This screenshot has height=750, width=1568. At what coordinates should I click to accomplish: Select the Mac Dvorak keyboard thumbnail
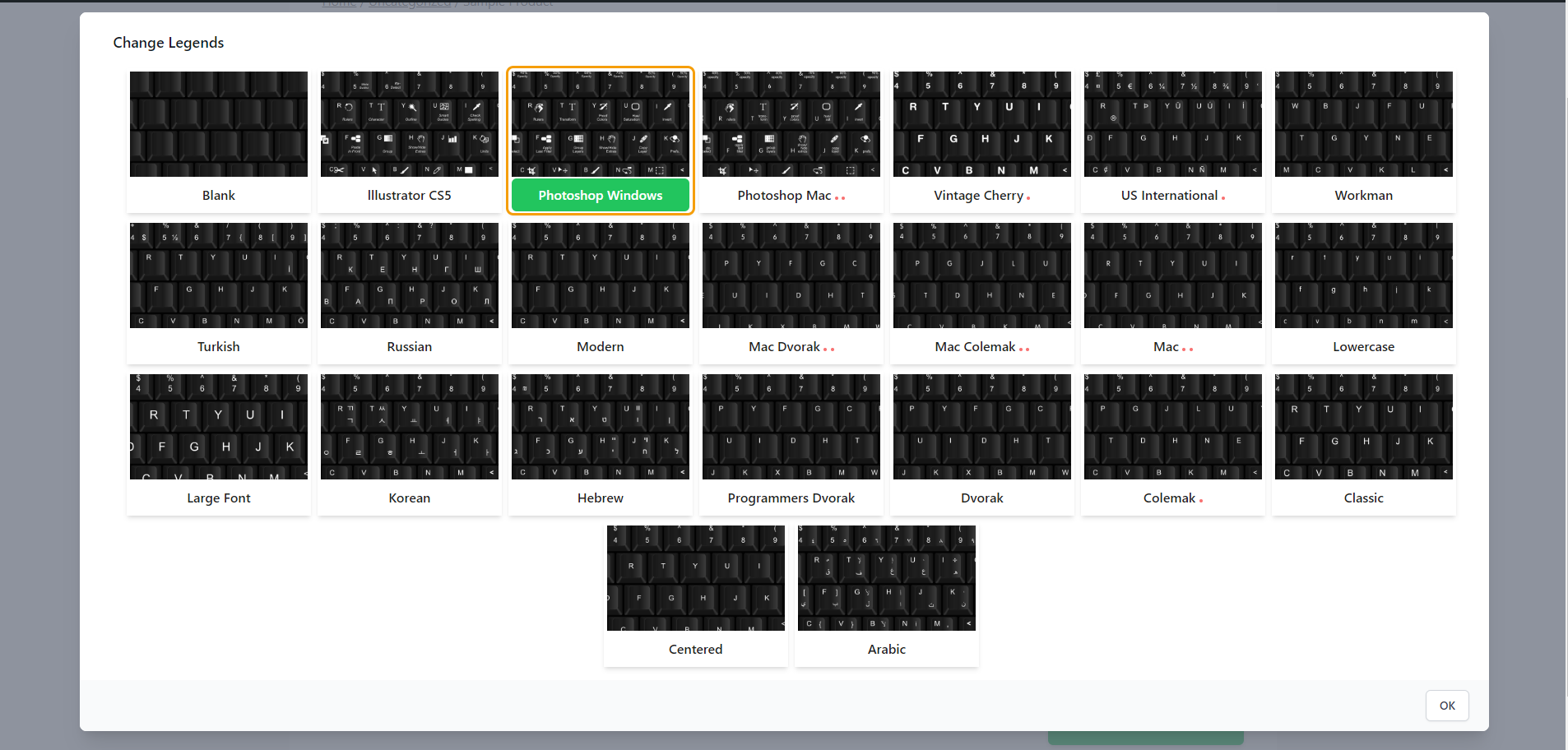coord(791,275)
